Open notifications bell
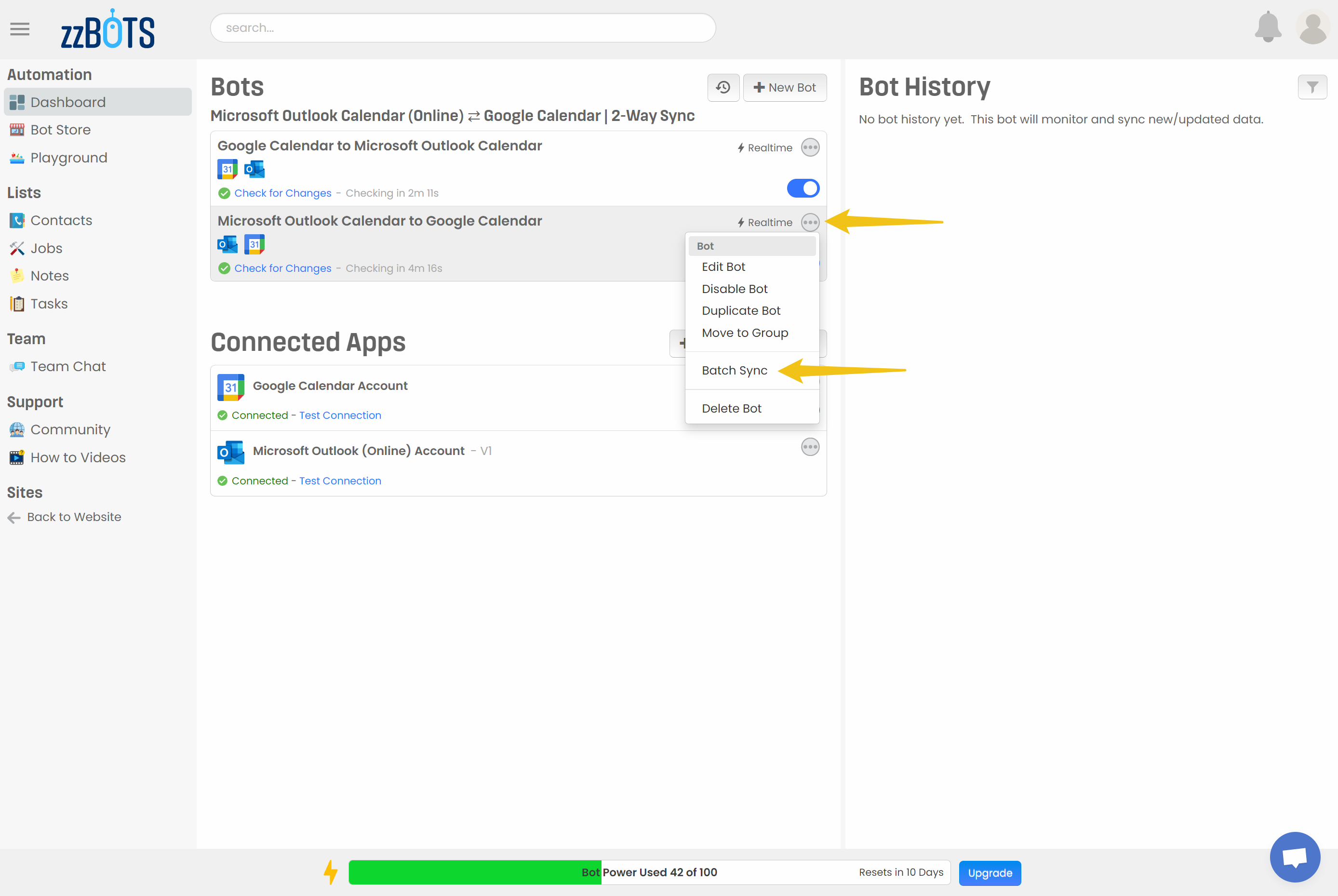Image resolution: width=1338 pixels, height=896 pixels. [1268, 27]
